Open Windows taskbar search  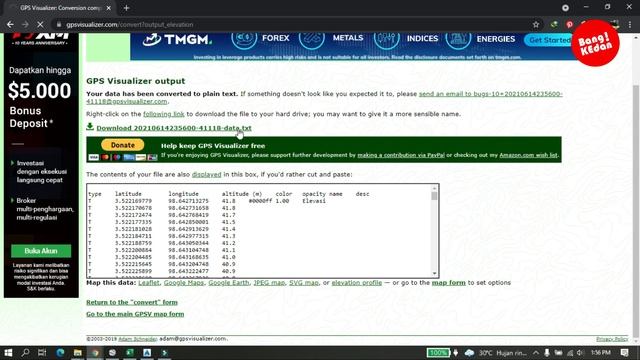click(x=25, y=353)
